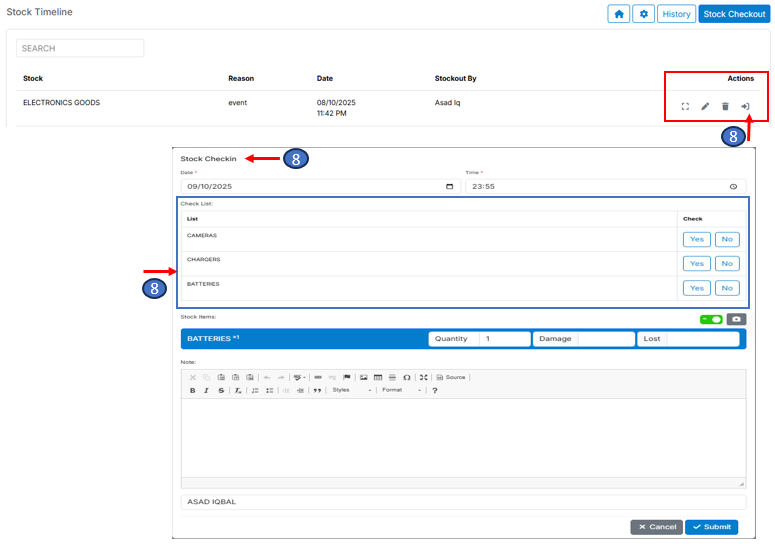This screenshot has width=775, height=544.
Task: Click the pencil edit icon for Electronics Goods
Action: click(x=705, y=106)
